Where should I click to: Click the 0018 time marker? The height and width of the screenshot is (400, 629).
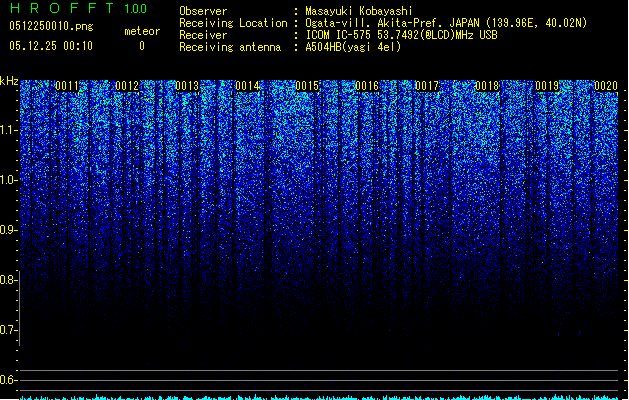click(x=487, y=86)
